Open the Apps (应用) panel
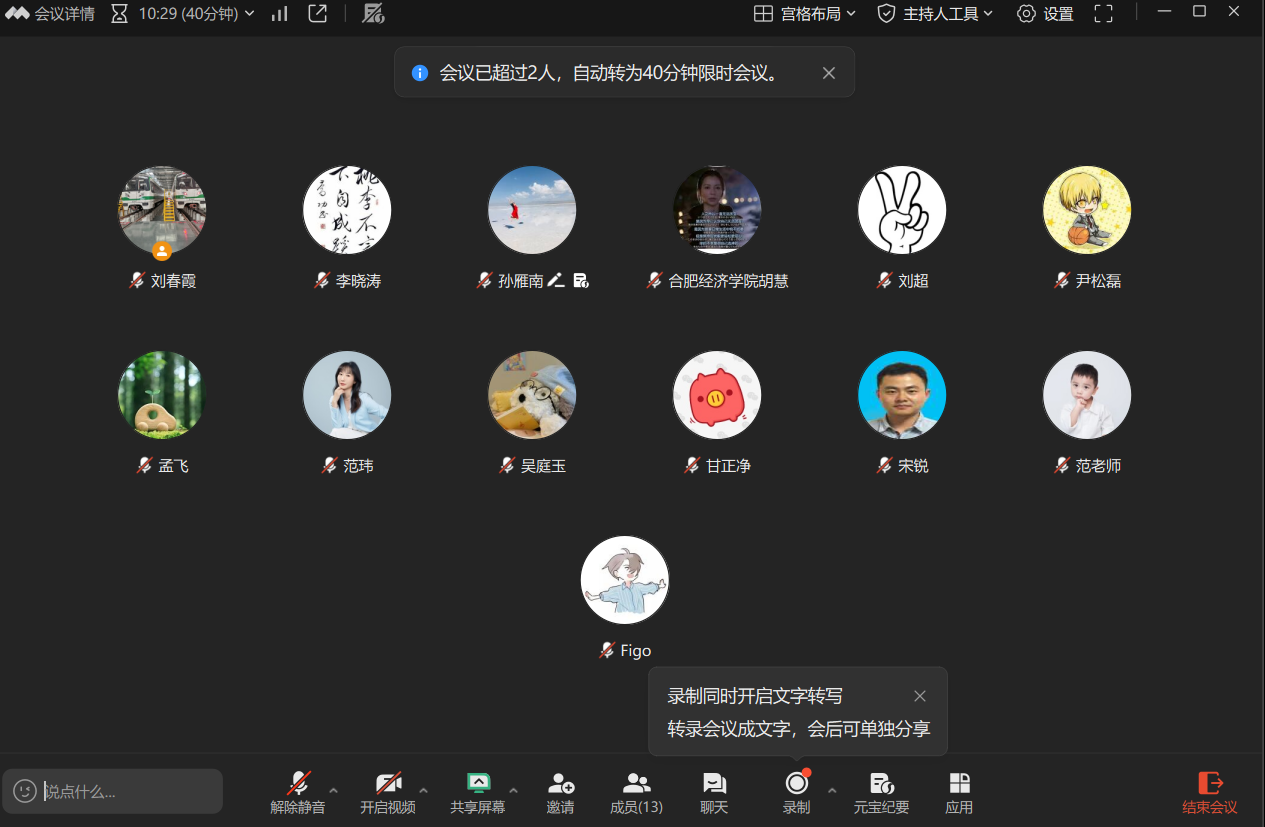Viewport: 1265px width, 827px height. tap(959, 784)
